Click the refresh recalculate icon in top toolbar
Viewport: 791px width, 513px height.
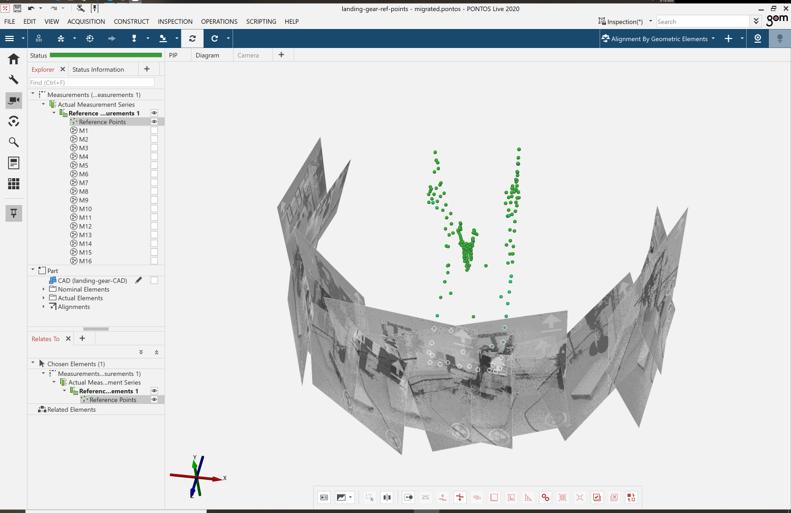click(192, 39)
